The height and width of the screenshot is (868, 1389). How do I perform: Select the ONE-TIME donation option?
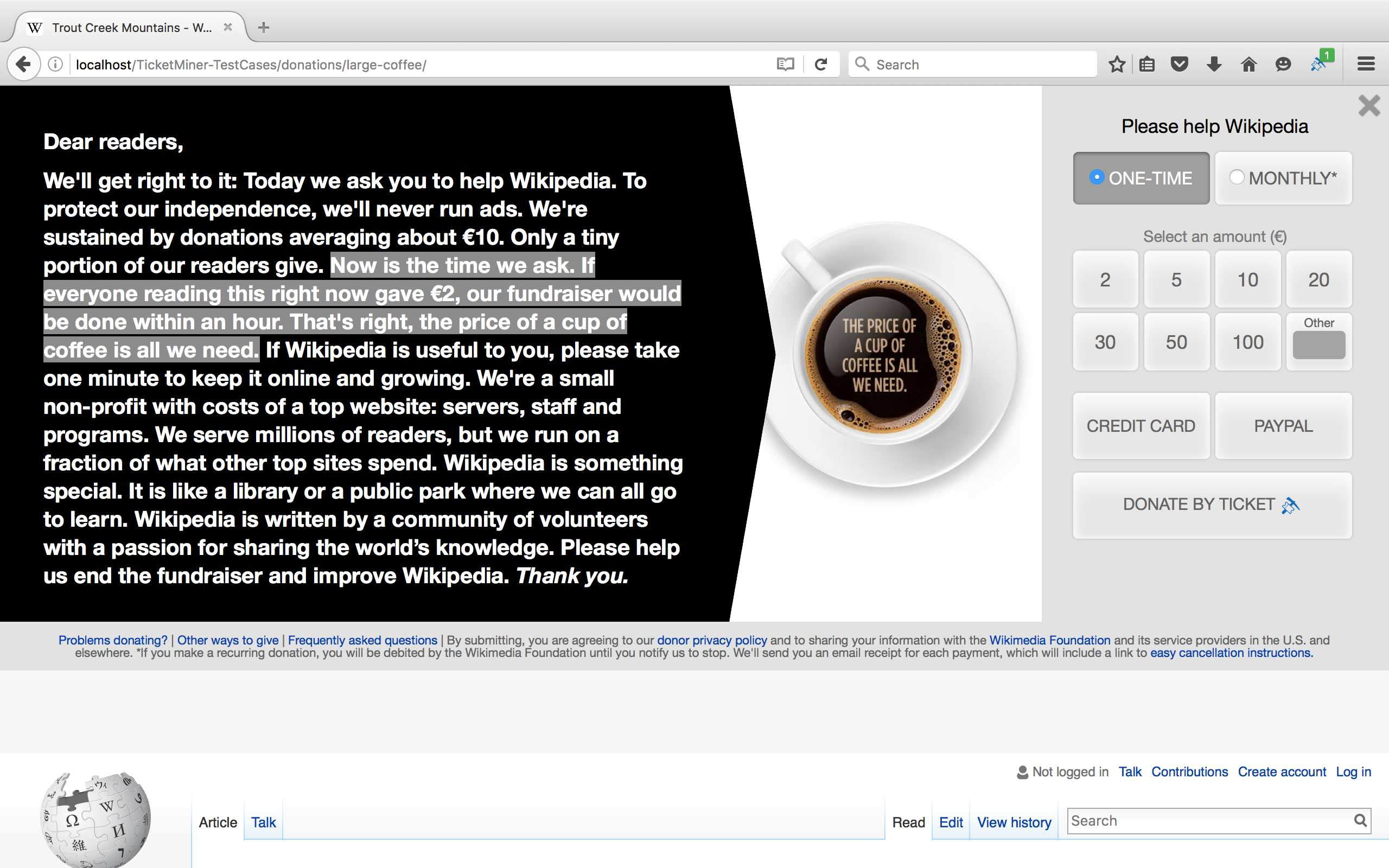pos(1141,178)
